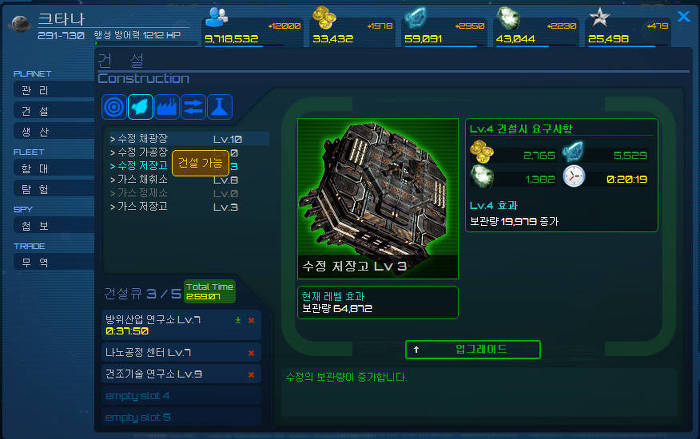Remove 건조기술 연구소 Lv.9 from queue

[251, 374]
